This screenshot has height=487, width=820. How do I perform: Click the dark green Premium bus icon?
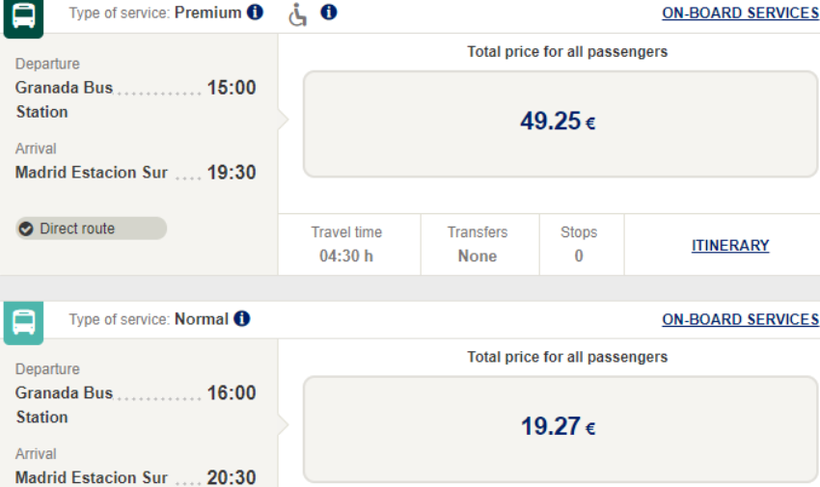tap(22, 16)
